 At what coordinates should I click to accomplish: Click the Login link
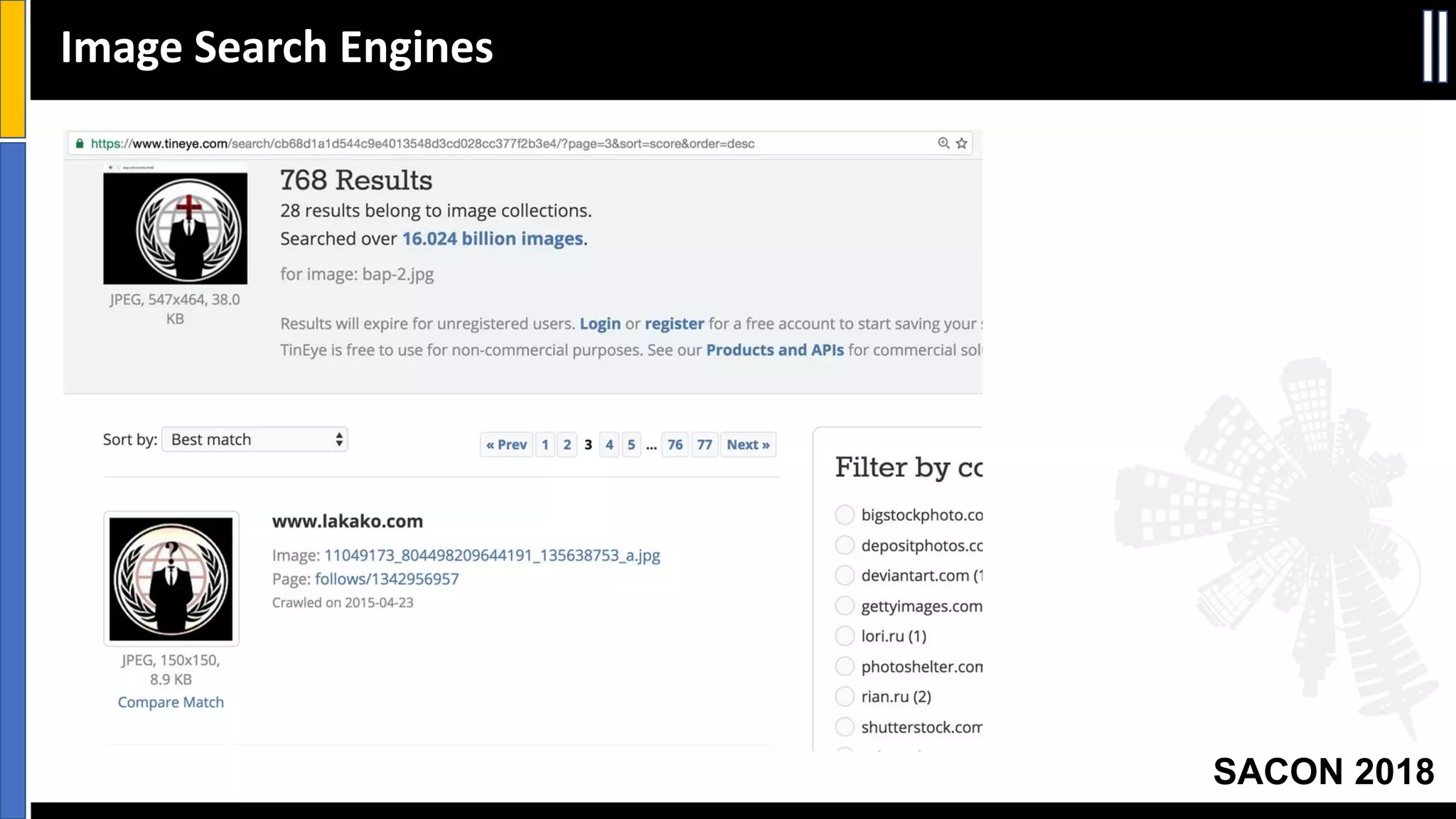(x=600, y=324)
